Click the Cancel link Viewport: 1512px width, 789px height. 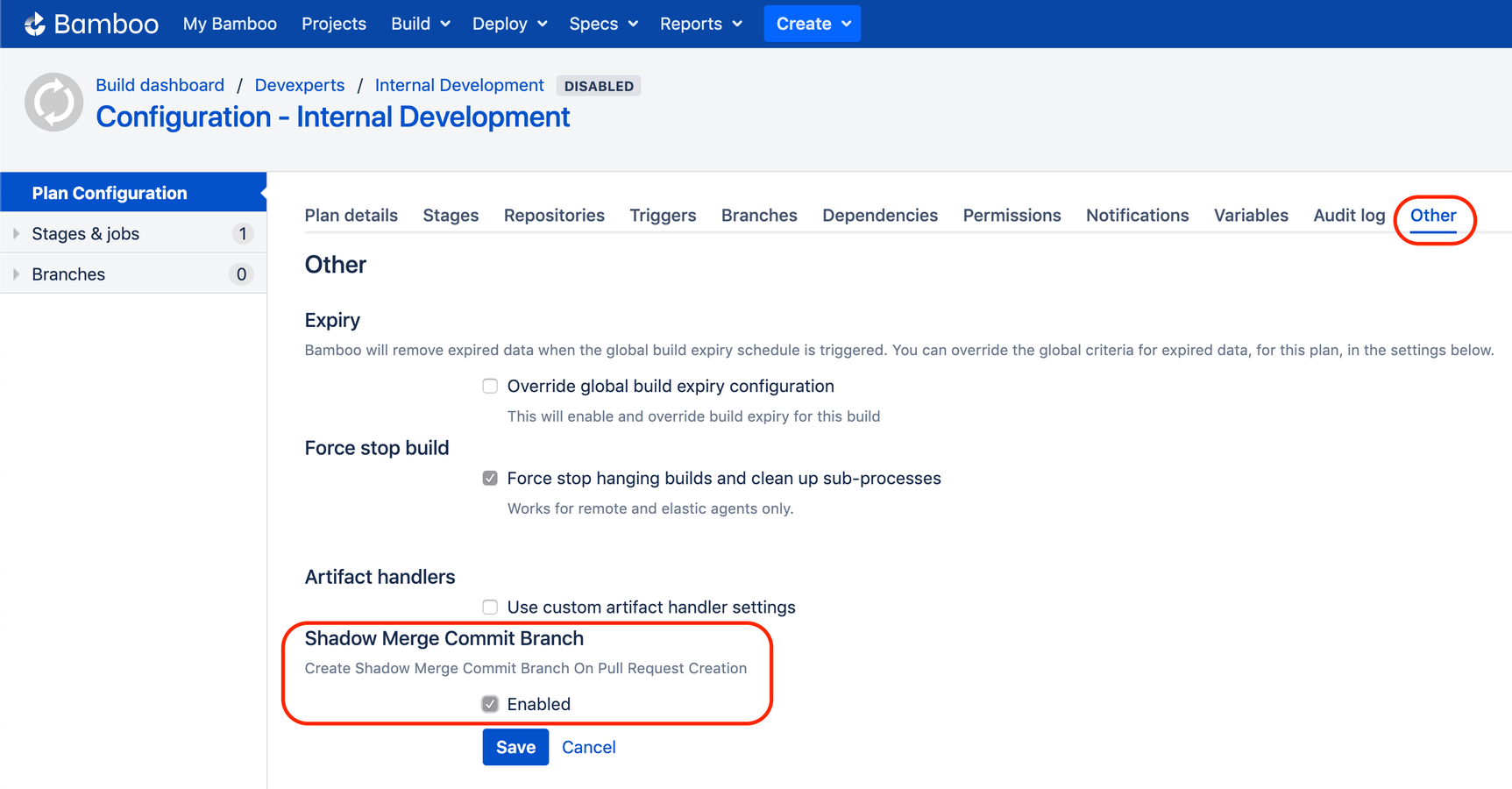588,747
